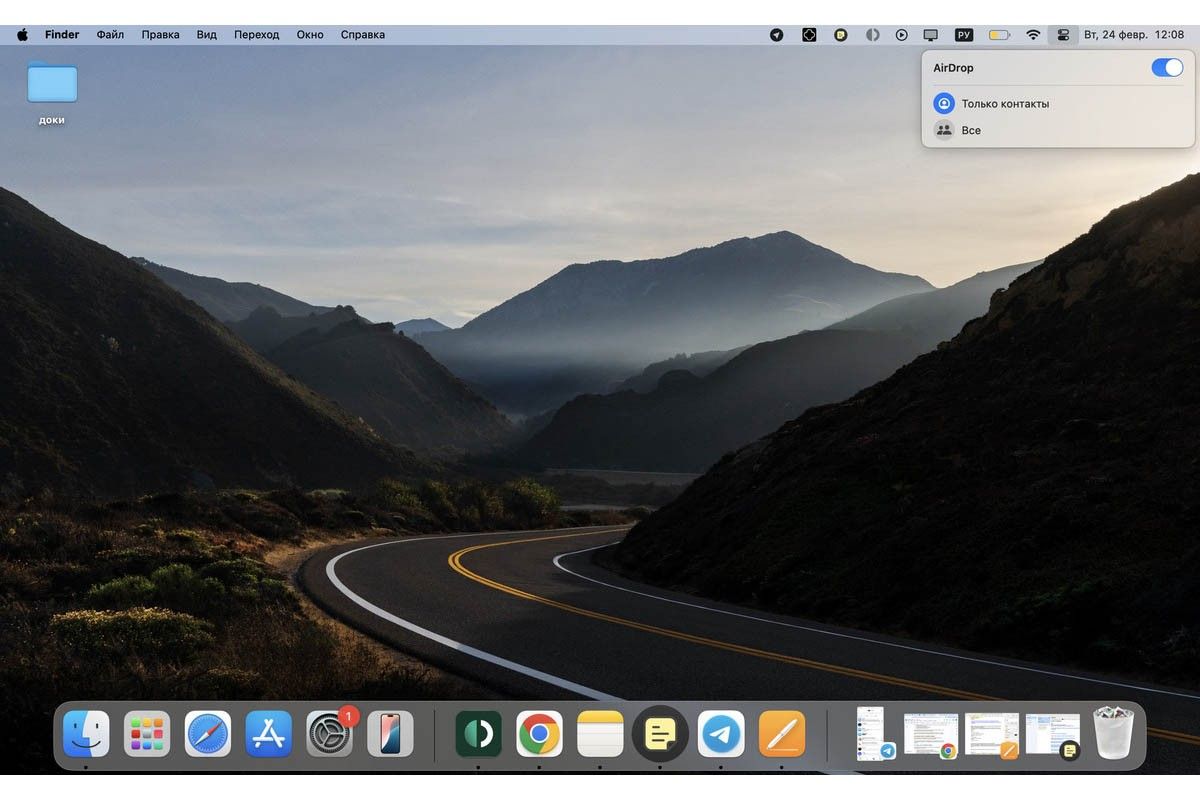Turn off the AirDrop switch
1200x800 pixels.
(x=1166, y=68)
